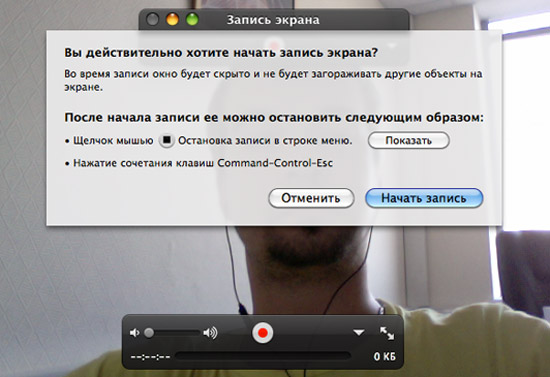Image resolution: width=550 pixels, height=377 pixels.
Task: Click the heading "После начала записи ее можно остановить следующим образом:"
Action: coord(274,117)
